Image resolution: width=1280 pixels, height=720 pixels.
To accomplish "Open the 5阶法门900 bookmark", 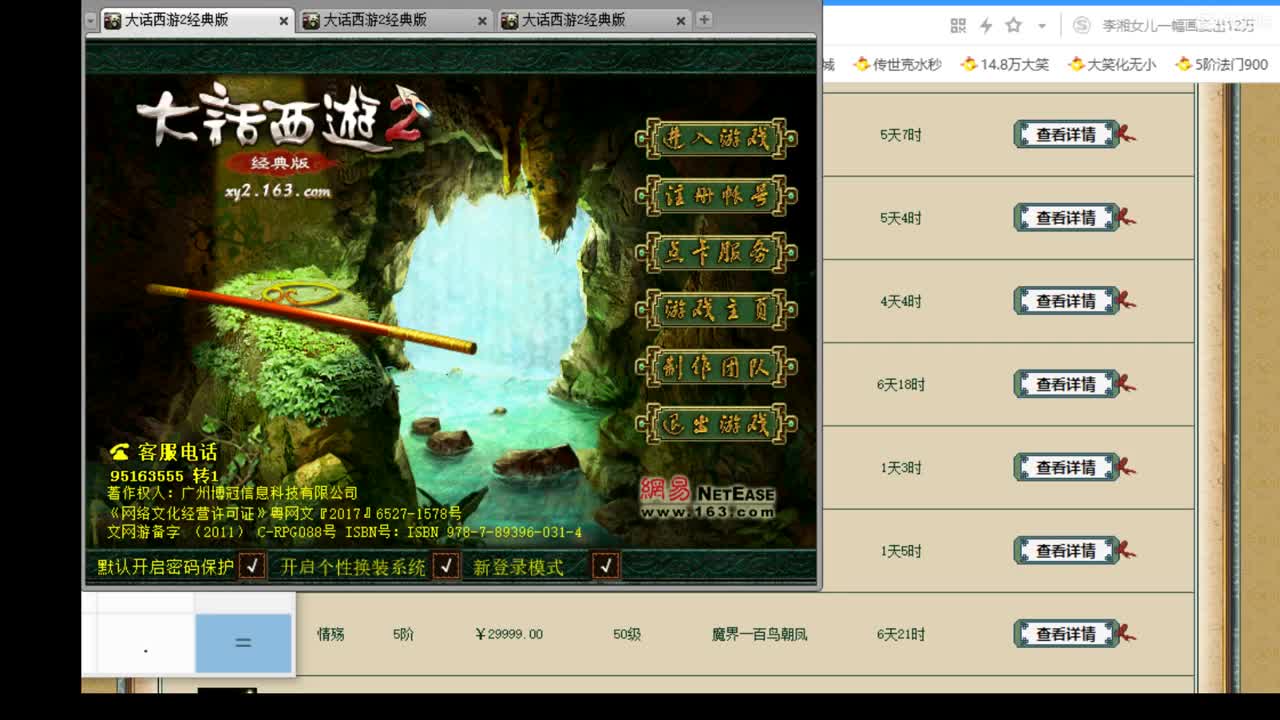I will click(x=1221, y=64).
